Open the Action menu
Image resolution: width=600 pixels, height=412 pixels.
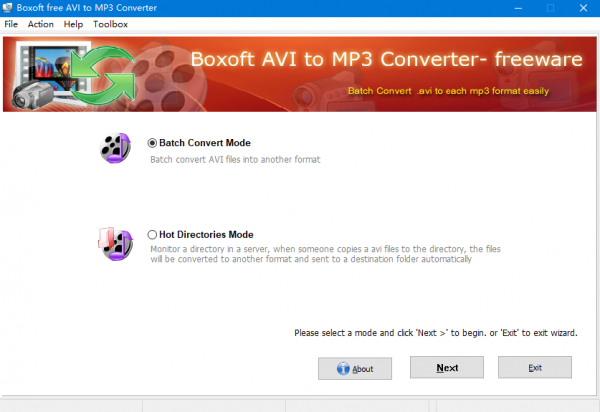coord(41,24)
